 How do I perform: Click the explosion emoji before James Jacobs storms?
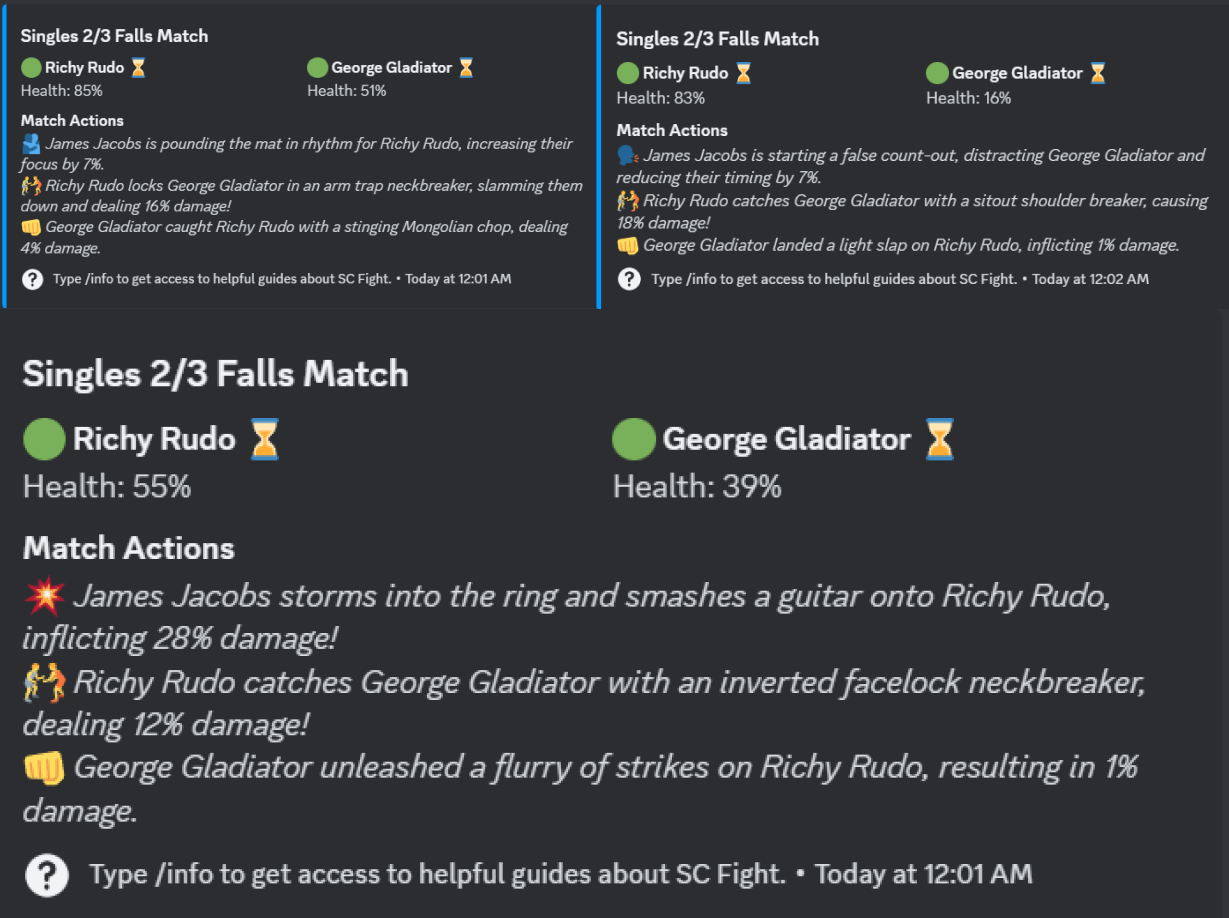tap(44, 597)
